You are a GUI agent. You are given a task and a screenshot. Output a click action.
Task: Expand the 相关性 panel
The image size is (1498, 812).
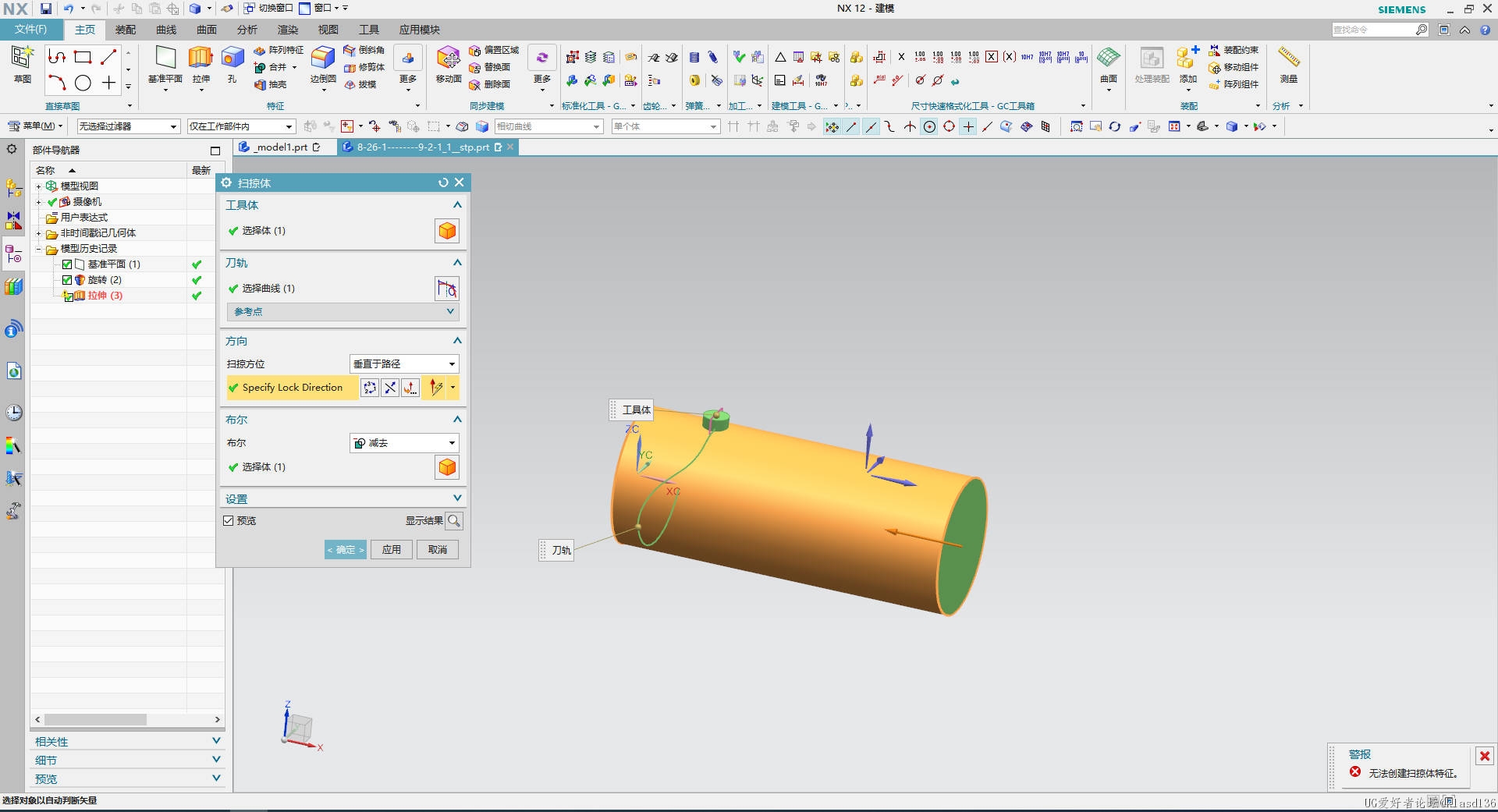click(x=128, y=741)
